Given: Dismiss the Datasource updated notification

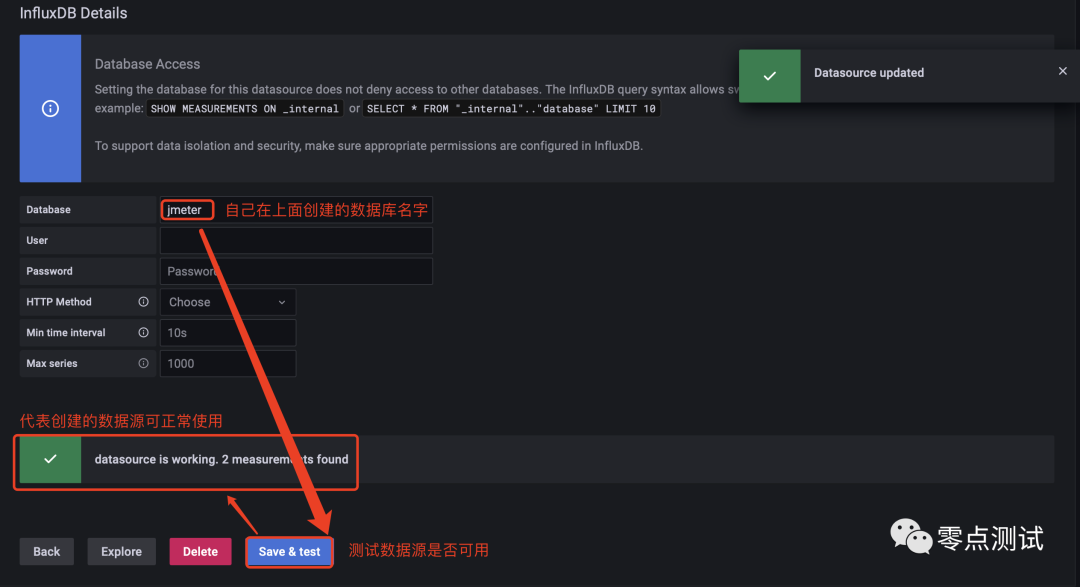Looking at the screenshot, I should [x=1063, y=71].
